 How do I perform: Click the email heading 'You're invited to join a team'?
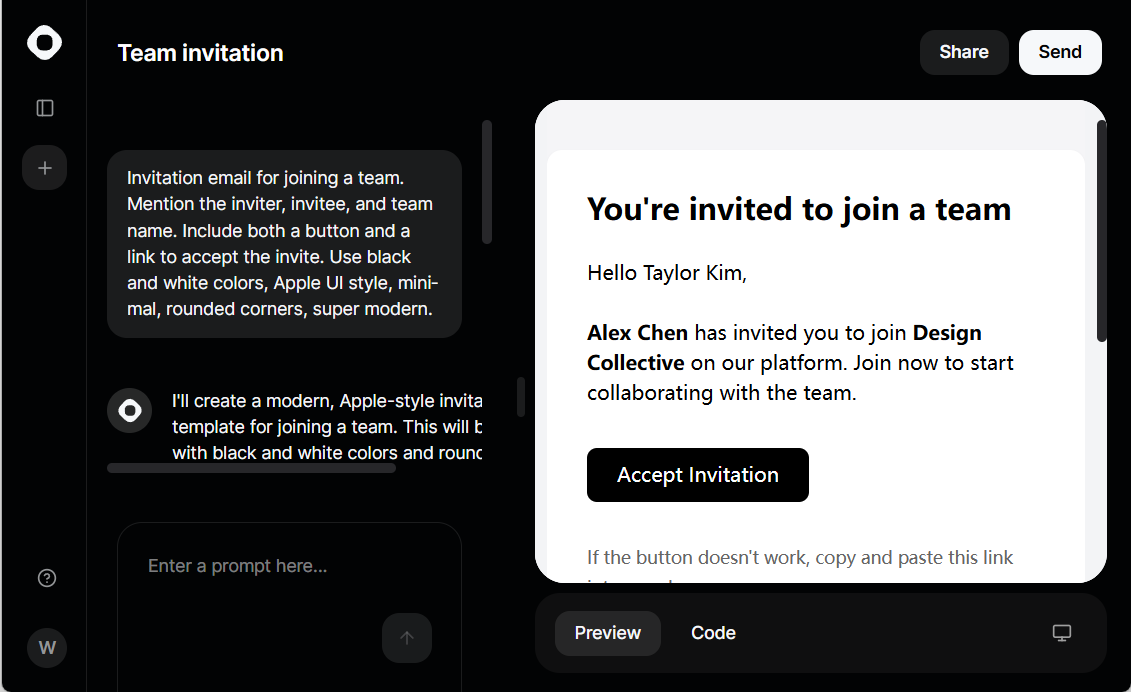798,209
